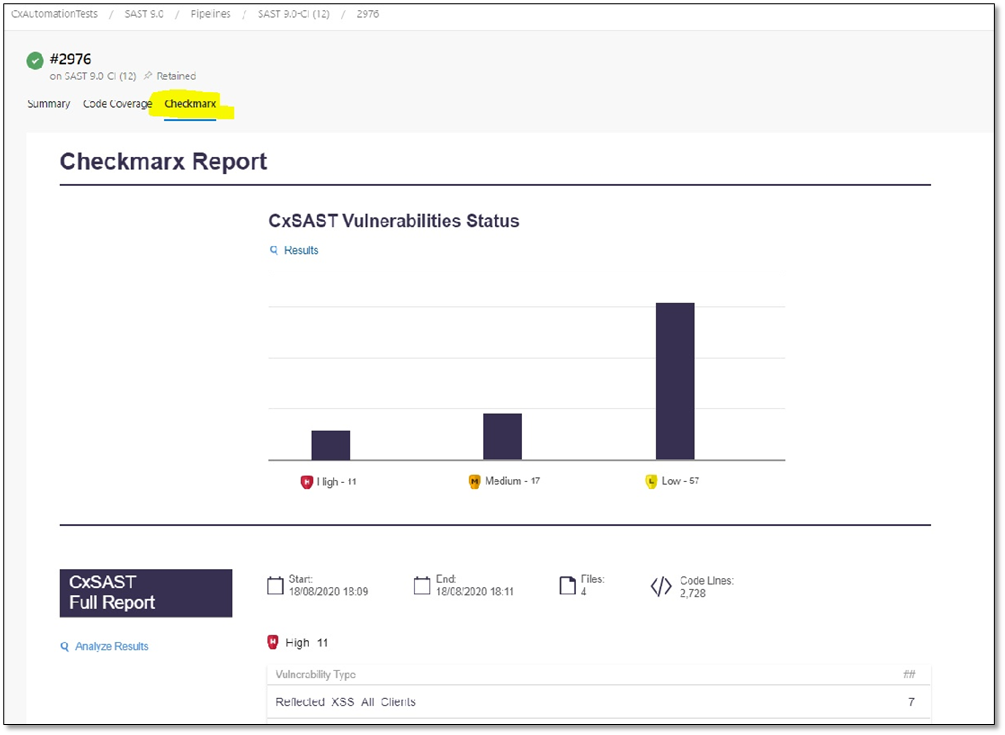This screenshot has height=735, width=1005.
Task: Click the yellow Low severity shield icon
Action: coord(651,481)
